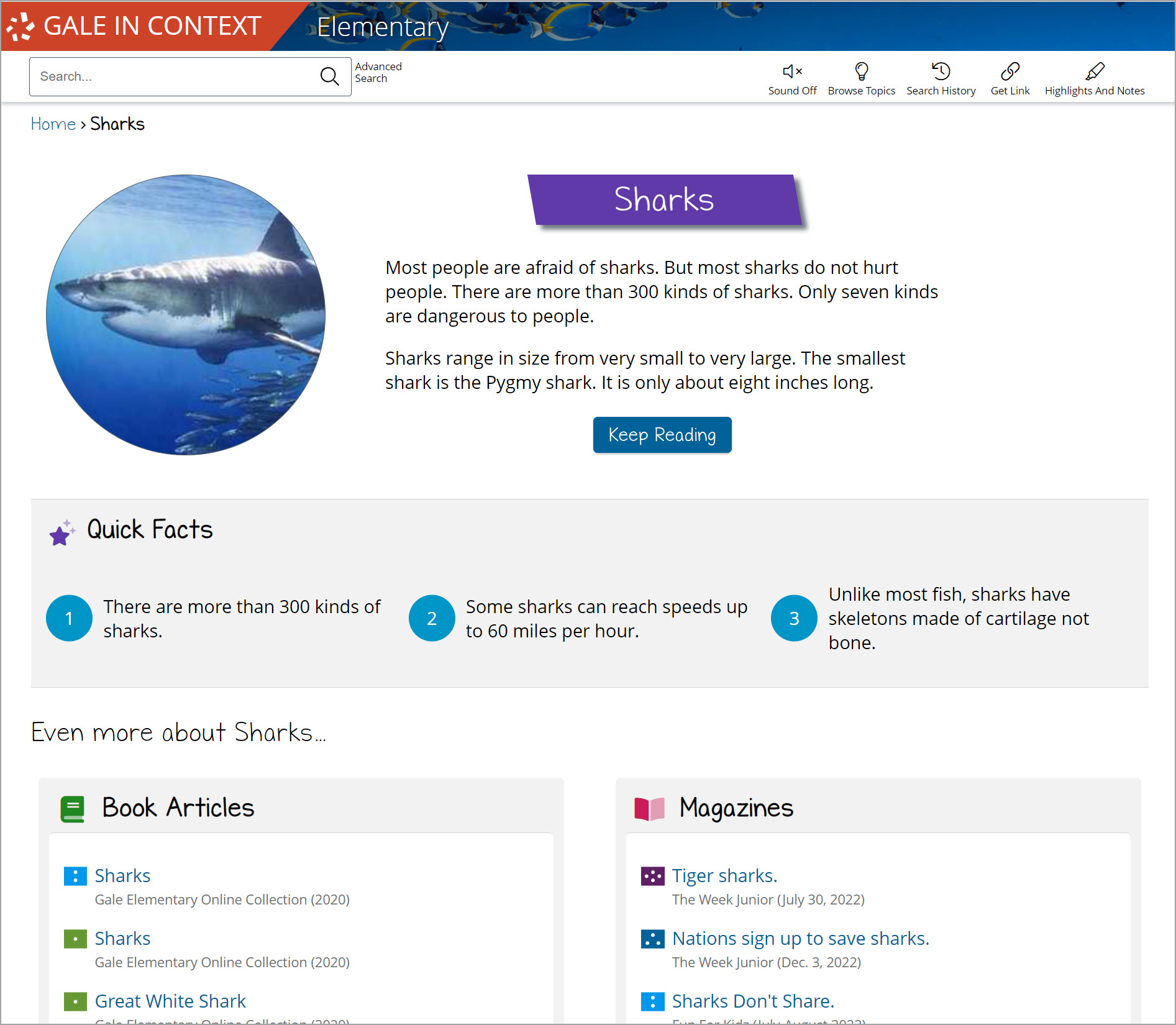Toggle the Sound Off speaker icon
The image size is (1176, 1025).
pyautogui.click(x=791, y=71)
